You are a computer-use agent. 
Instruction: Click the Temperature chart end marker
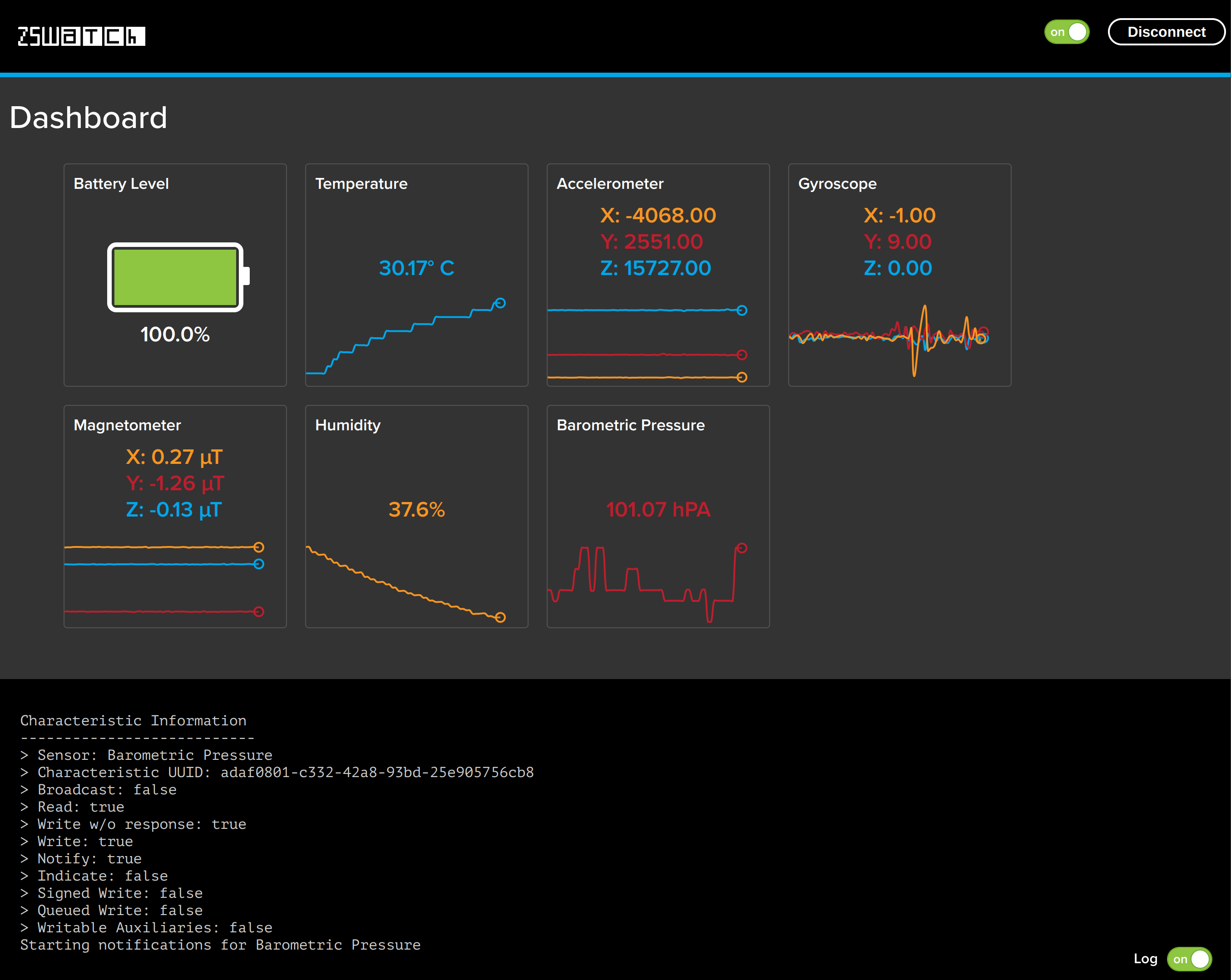point(500,303)
